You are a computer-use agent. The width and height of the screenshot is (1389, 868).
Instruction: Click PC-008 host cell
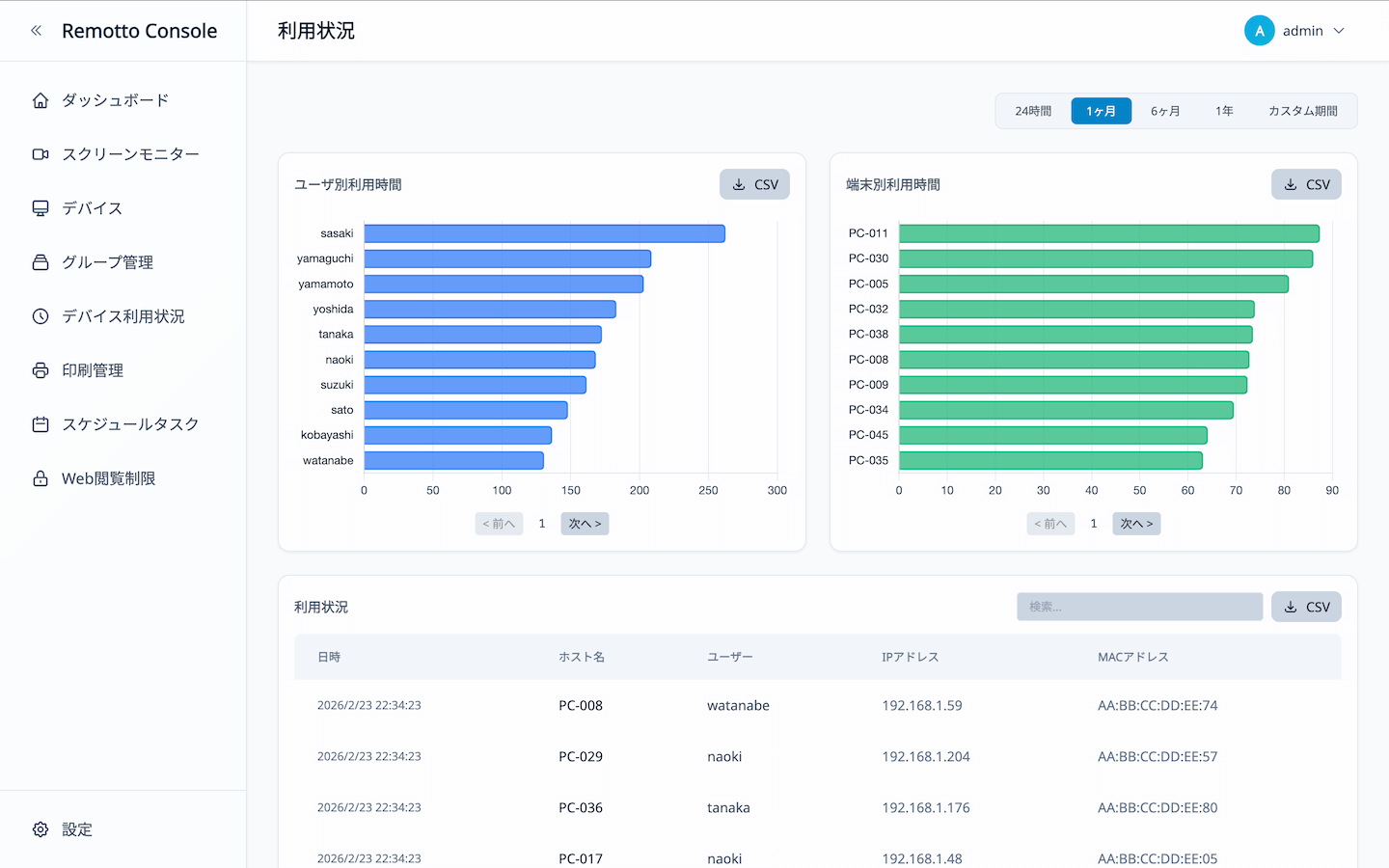click(581, 705)
